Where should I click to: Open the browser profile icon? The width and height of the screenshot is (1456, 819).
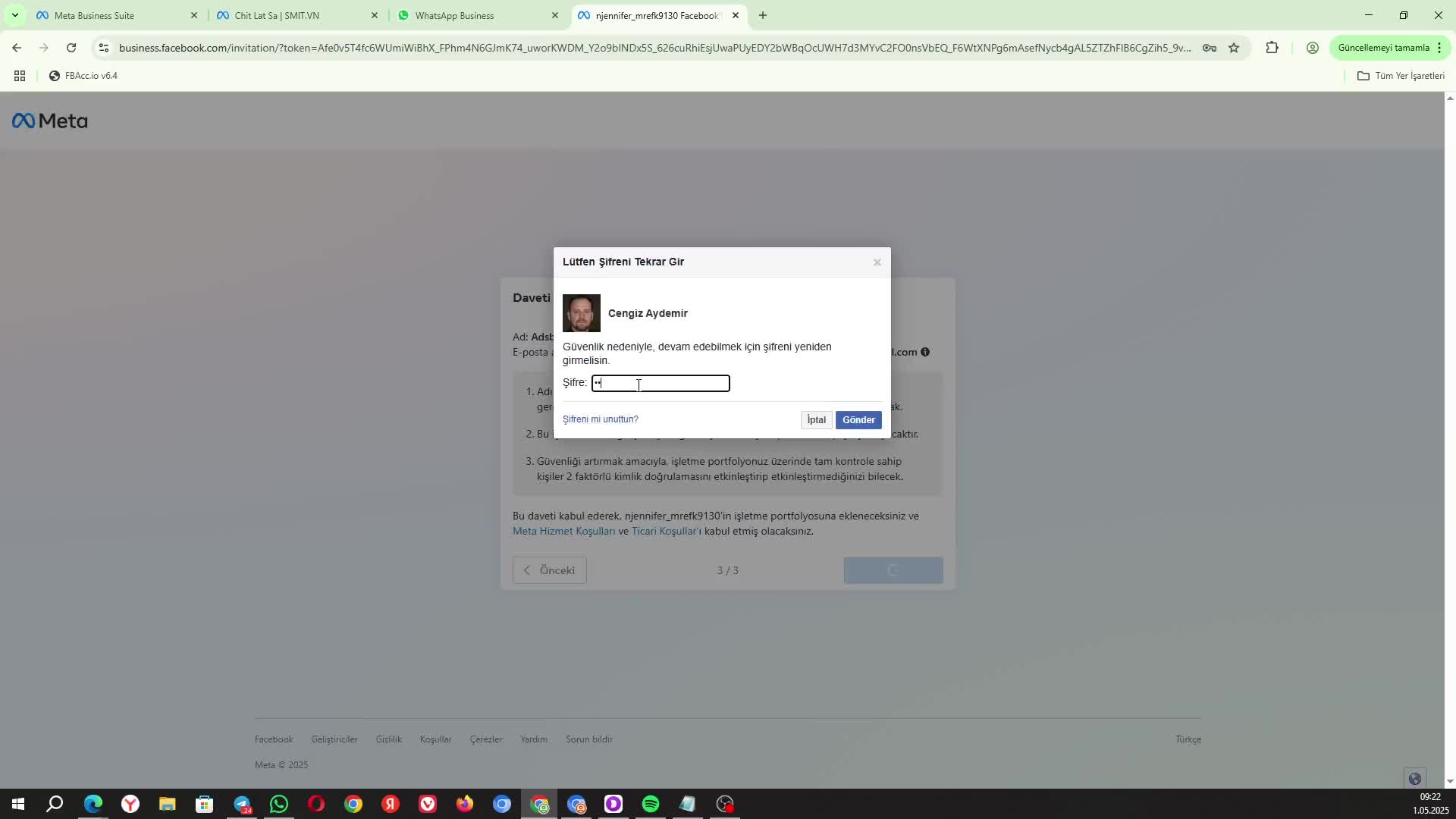tap(1312, 48)
